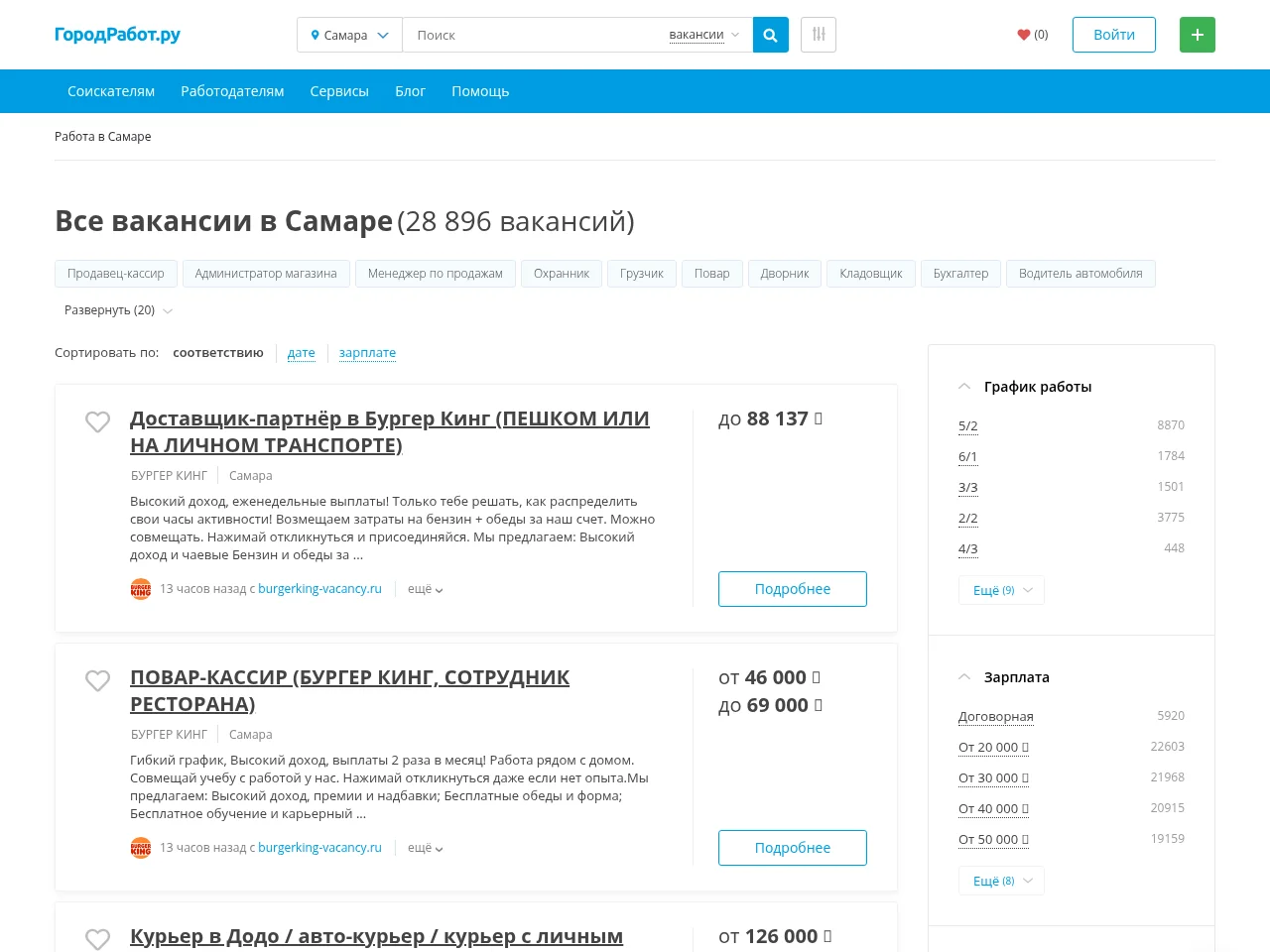
Task: Select the Менеджер по продажам tag
Action: pyautogui.click(x=436, y=274)
